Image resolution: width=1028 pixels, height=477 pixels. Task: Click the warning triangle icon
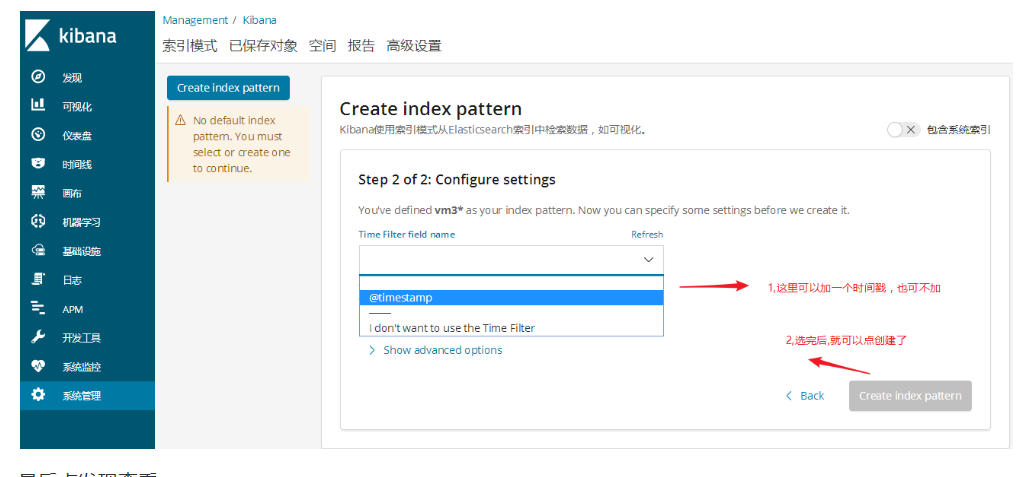pos(180,121)
